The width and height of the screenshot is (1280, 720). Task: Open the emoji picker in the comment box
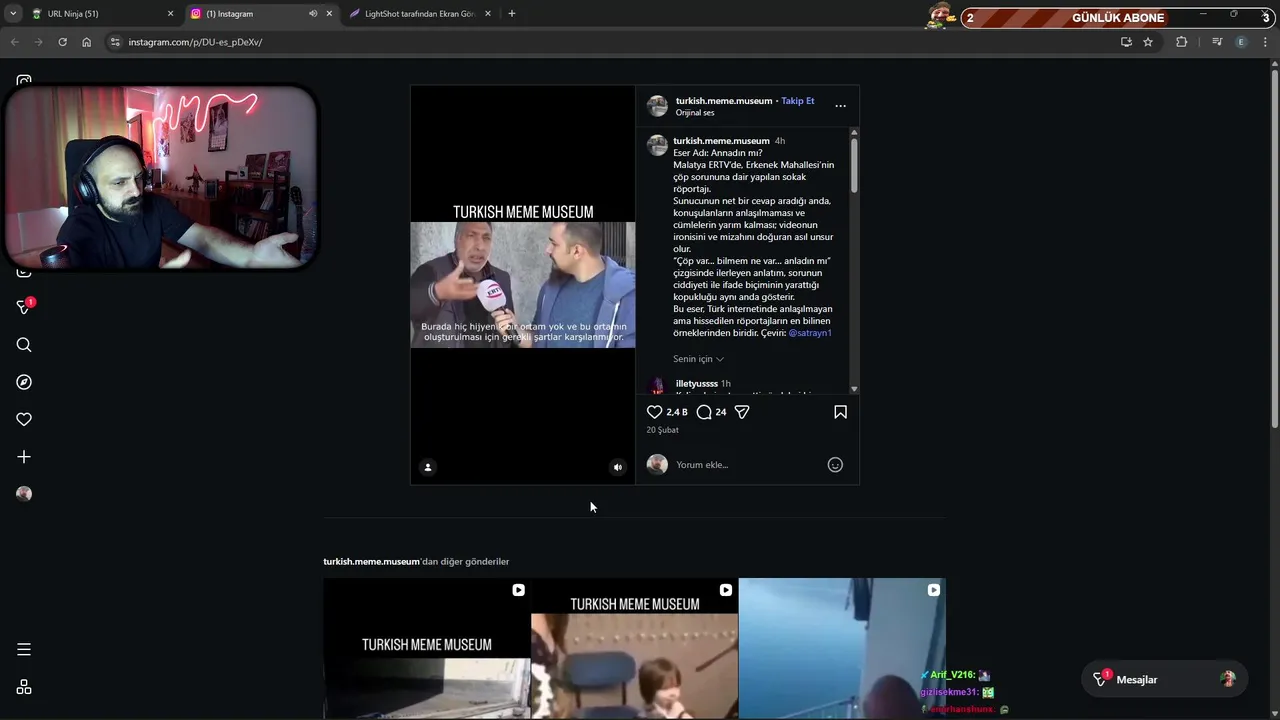click(x=835, y=465)
